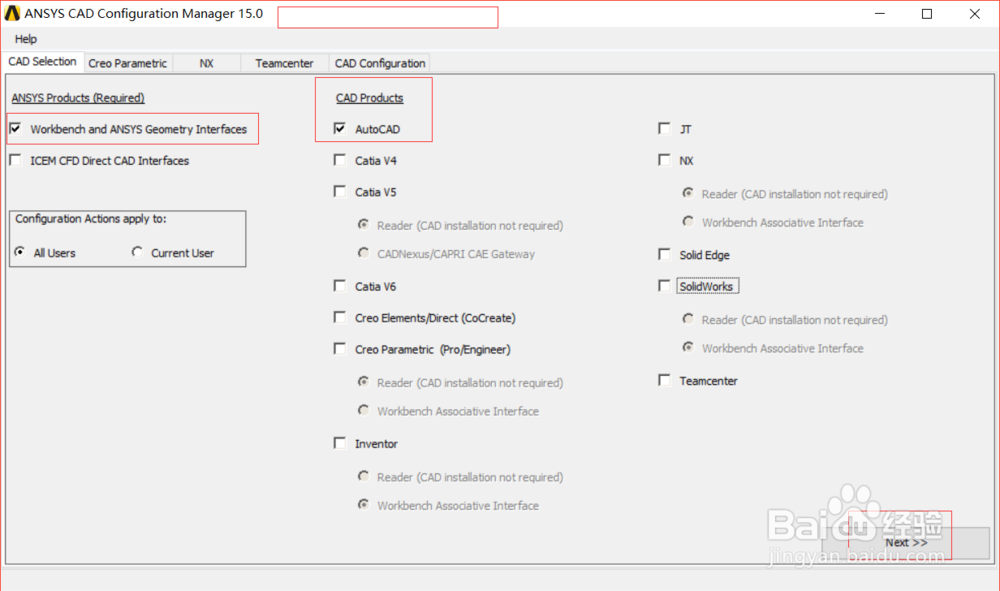1000x591 pixels.
Task: Tick the JT checkbox
Action: [x=665, y=129]
